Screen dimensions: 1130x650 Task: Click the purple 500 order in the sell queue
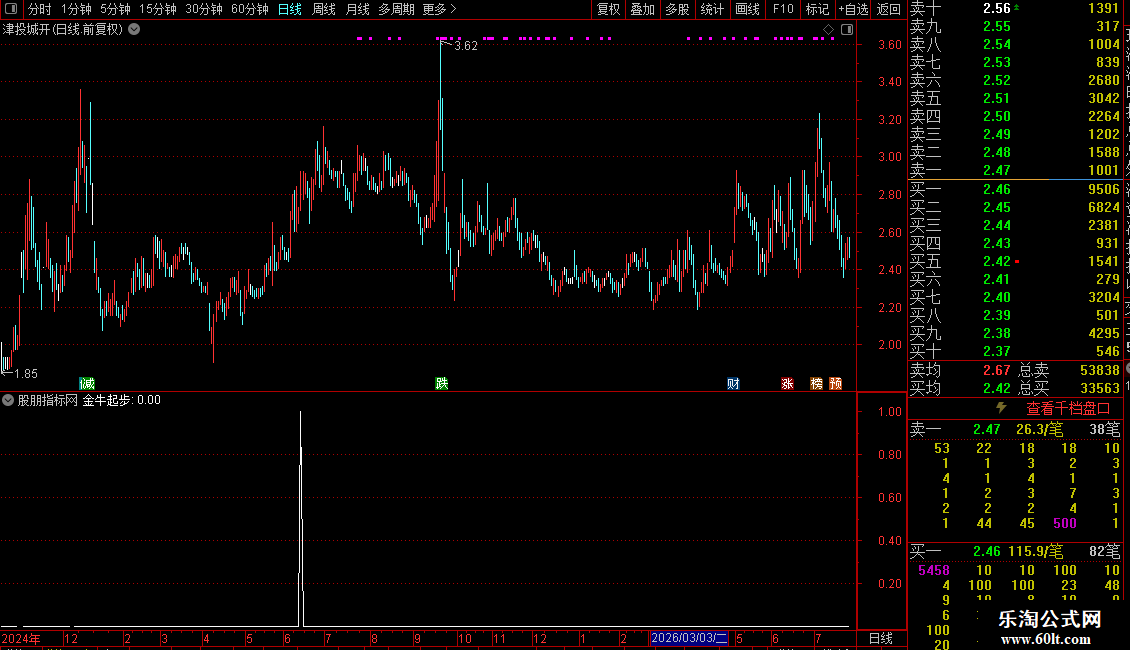[x=1065, y=523]
